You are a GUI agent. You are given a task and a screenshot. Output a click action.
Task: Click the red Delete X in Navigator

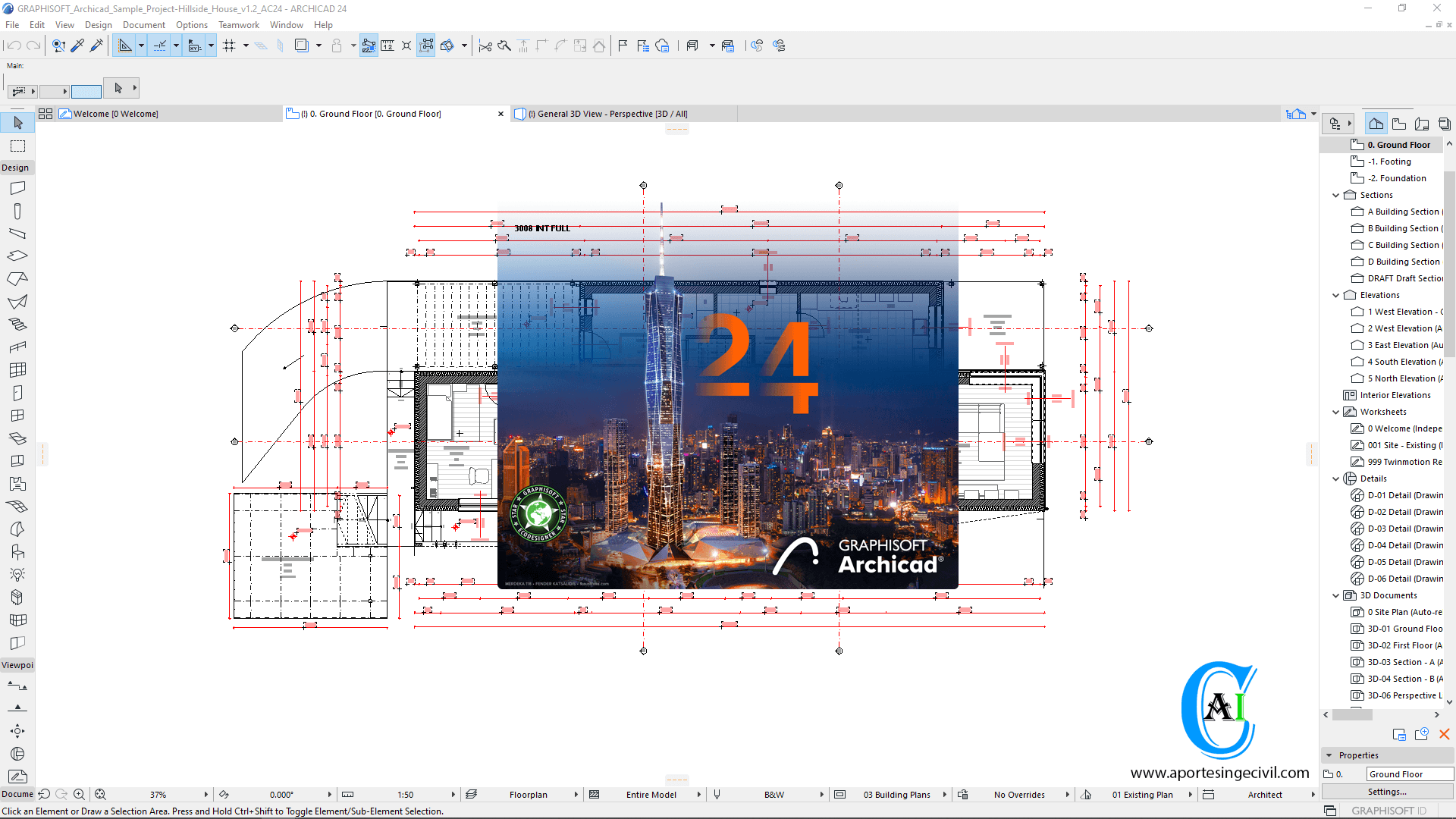coord(1445,734)
